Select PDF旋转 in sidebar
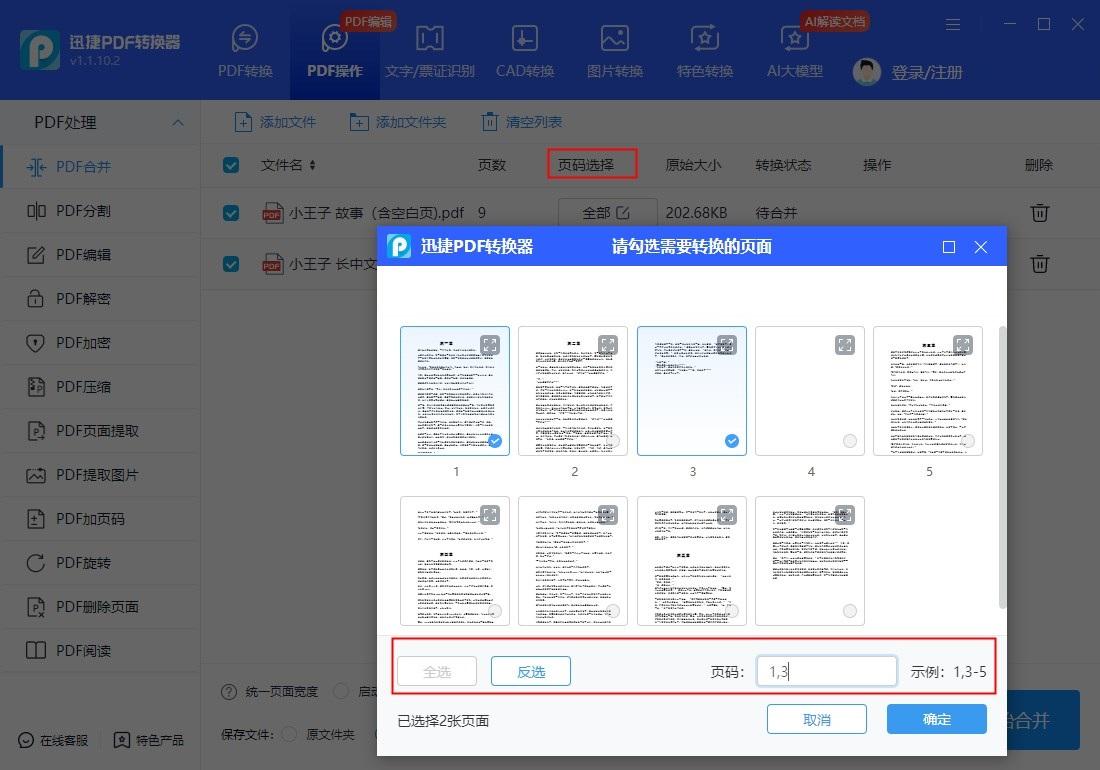 100,563
